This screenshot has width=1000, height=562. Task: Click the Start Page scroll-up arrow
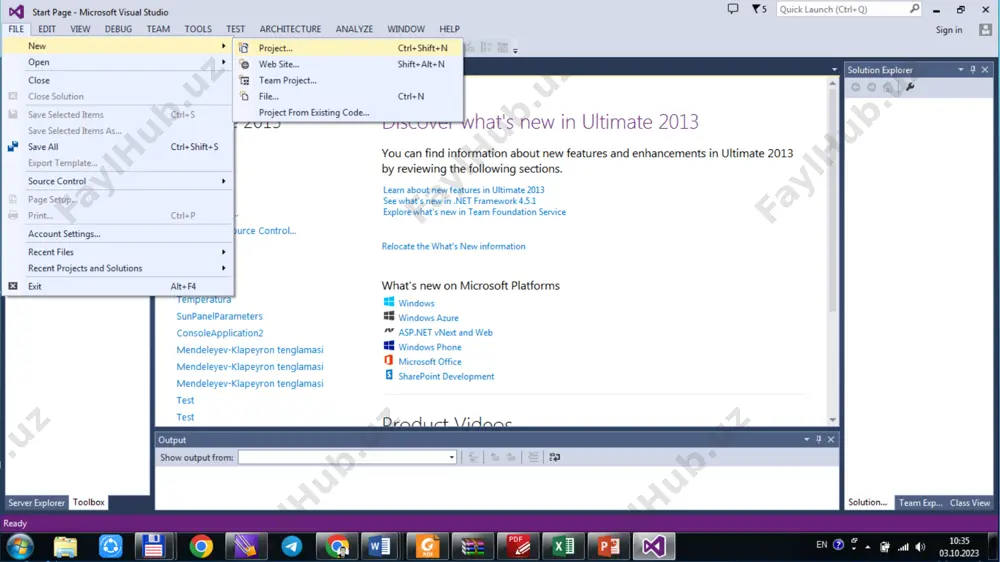pyautogui.click(x=832, y=84)
